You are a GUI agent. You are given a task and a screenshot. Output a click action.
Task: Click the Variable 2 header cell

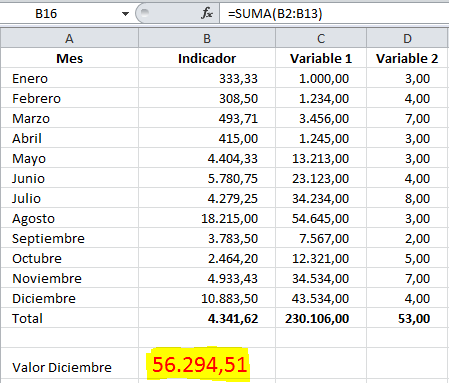point(407,58)
